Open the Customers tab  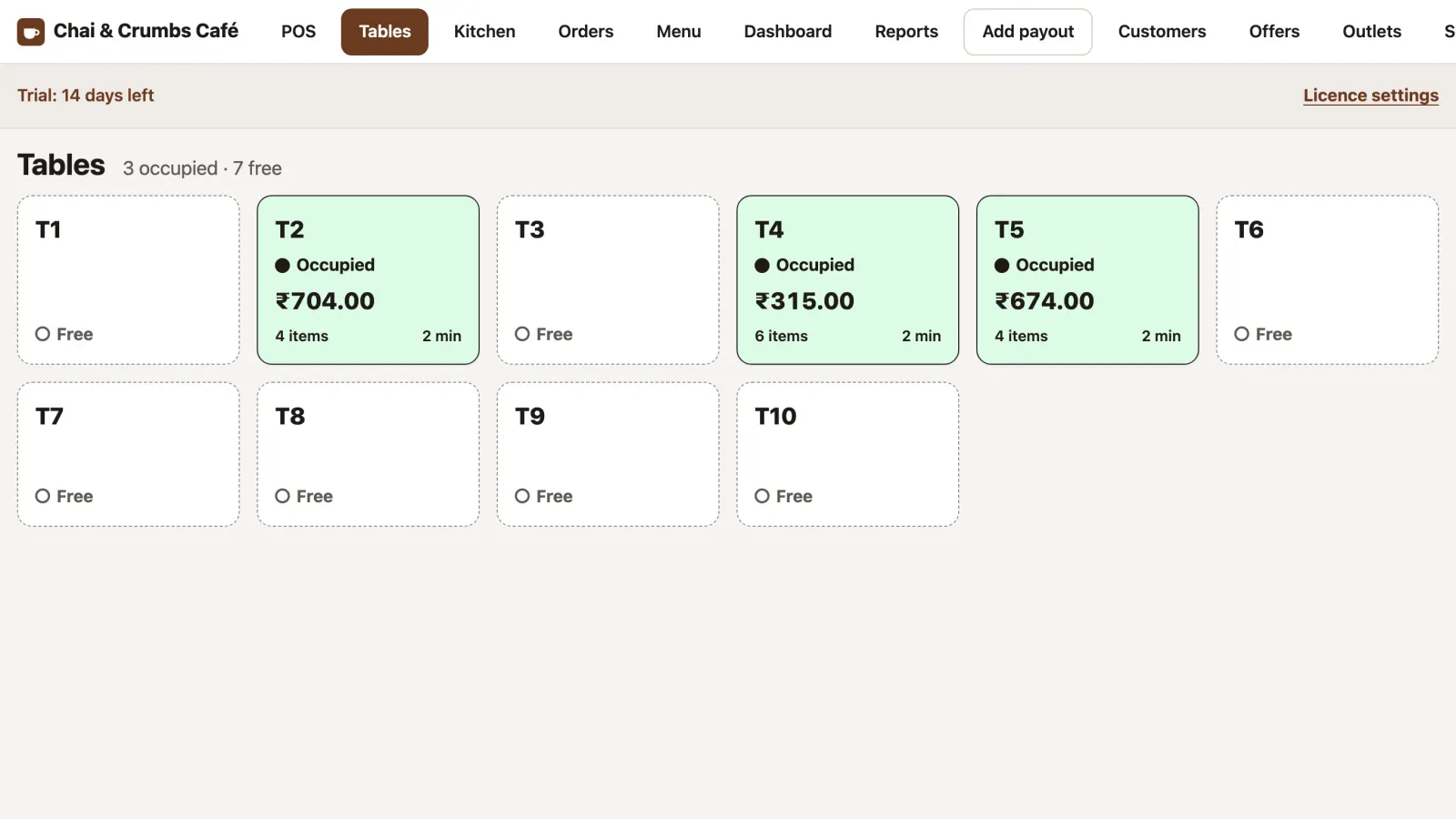[1162, 32]
